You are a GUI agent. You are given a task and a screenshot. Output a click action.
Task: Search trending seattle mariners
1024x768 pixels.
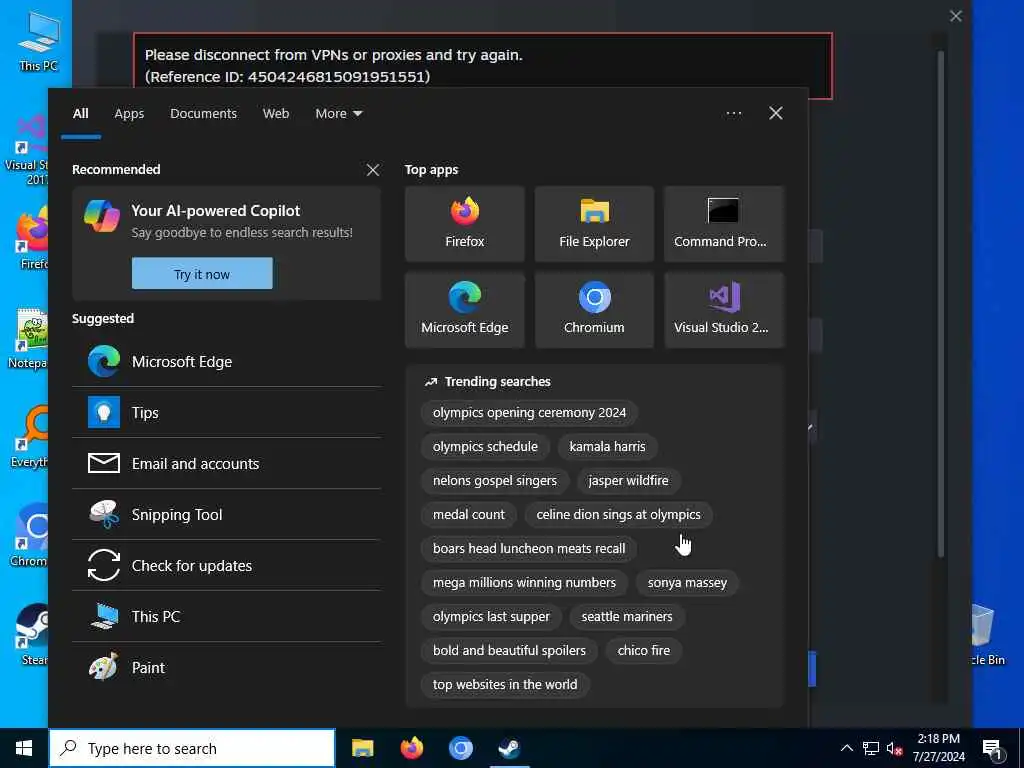click(x=627, y=616)
